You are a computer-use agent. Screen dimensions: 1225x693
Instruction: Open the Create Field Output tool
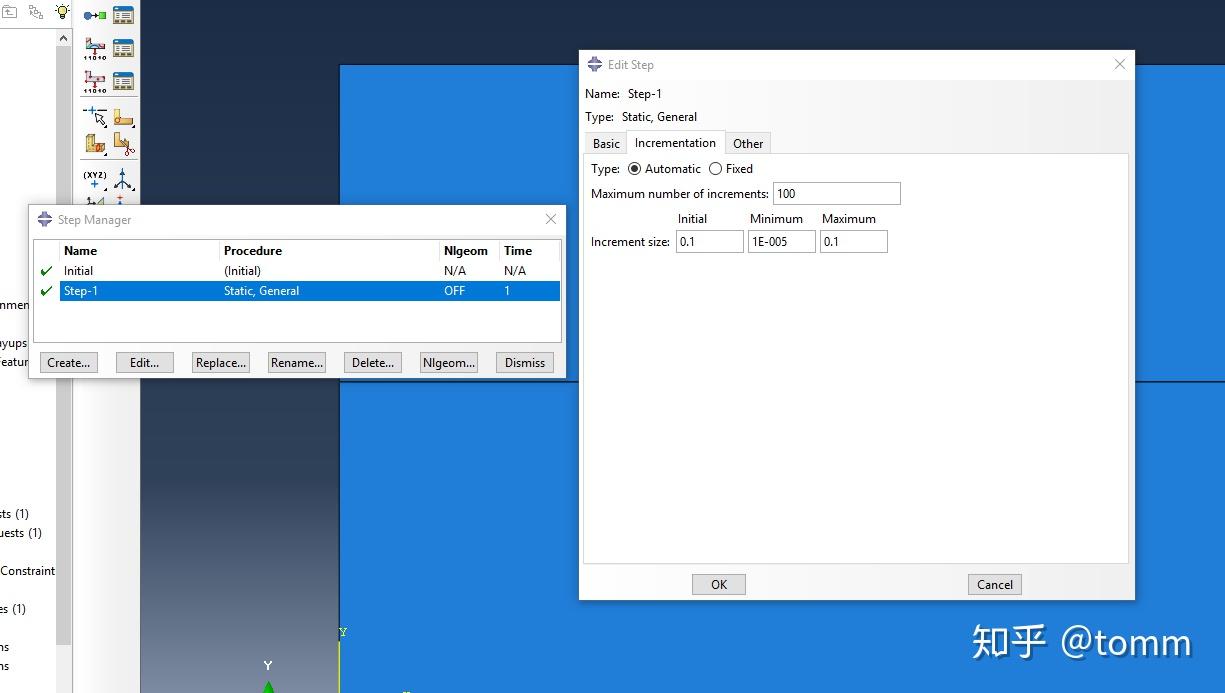(96, 48)
